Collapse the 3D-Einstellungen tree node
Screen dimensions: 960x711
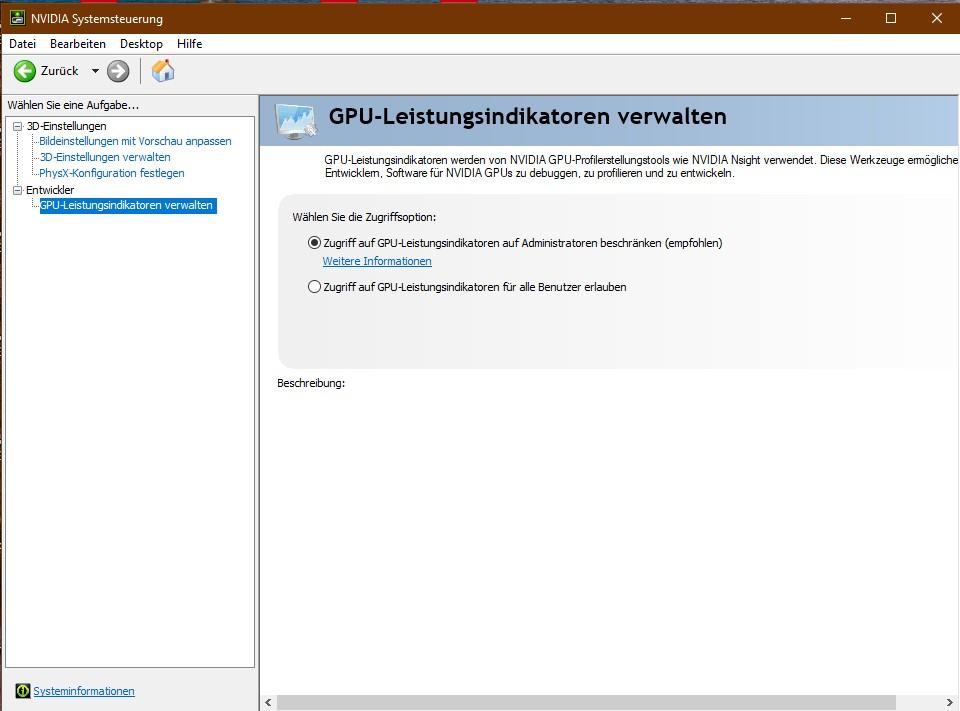(18, 126)
